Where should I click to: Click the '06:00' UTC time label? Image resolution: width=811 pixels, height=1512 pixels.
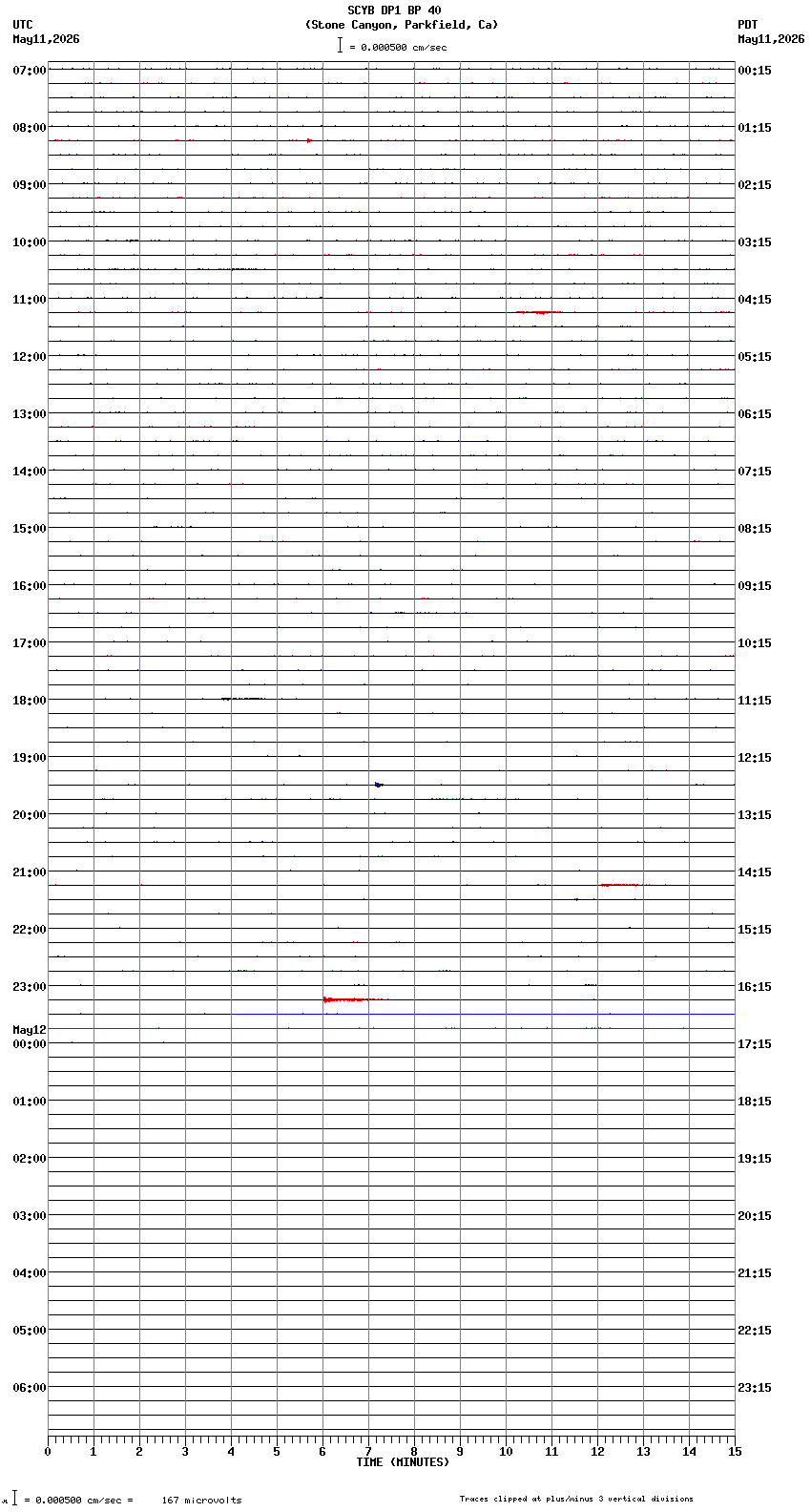30,1388
